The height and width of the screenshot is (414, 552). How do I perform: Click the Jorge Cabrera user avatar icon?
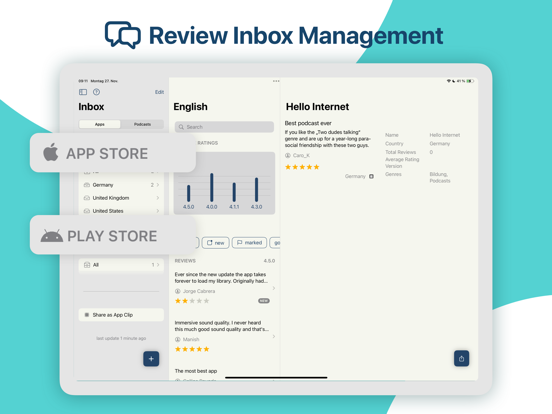tap(178, 291)
